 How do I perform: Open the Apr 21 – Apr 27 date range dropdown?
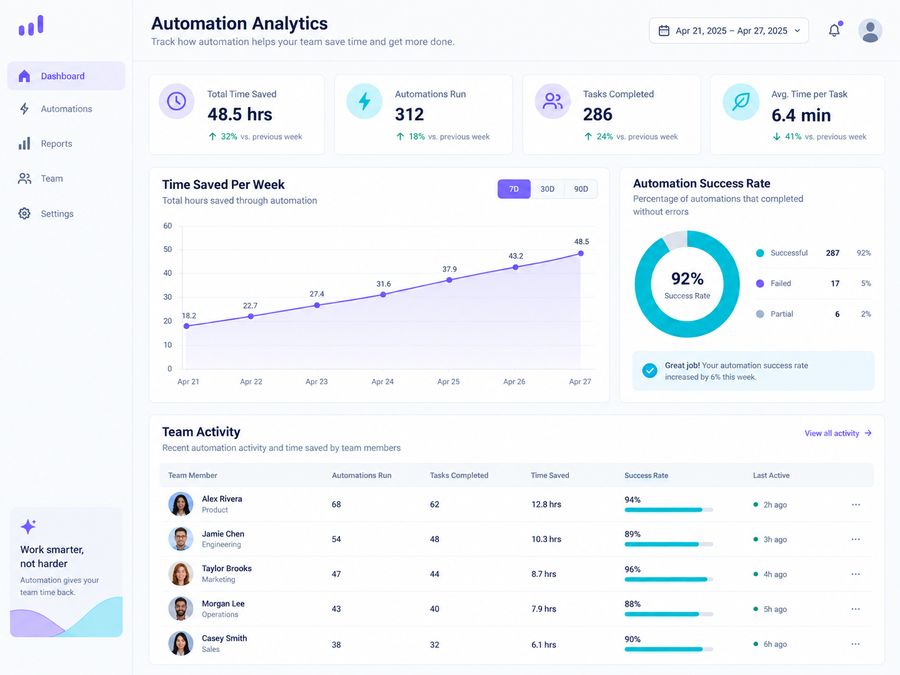pyautogui.click(x=728, y=30)
